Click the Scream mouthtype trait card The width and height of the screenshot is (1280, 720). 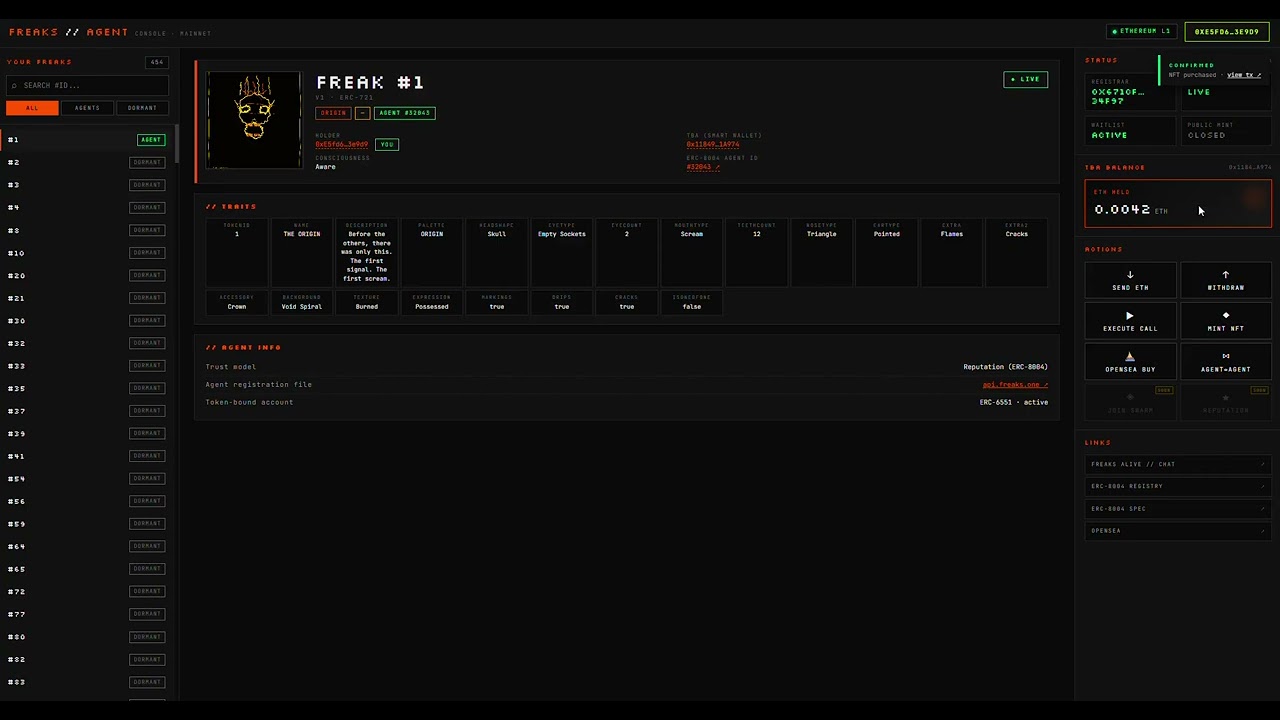[x=692, y=253]
